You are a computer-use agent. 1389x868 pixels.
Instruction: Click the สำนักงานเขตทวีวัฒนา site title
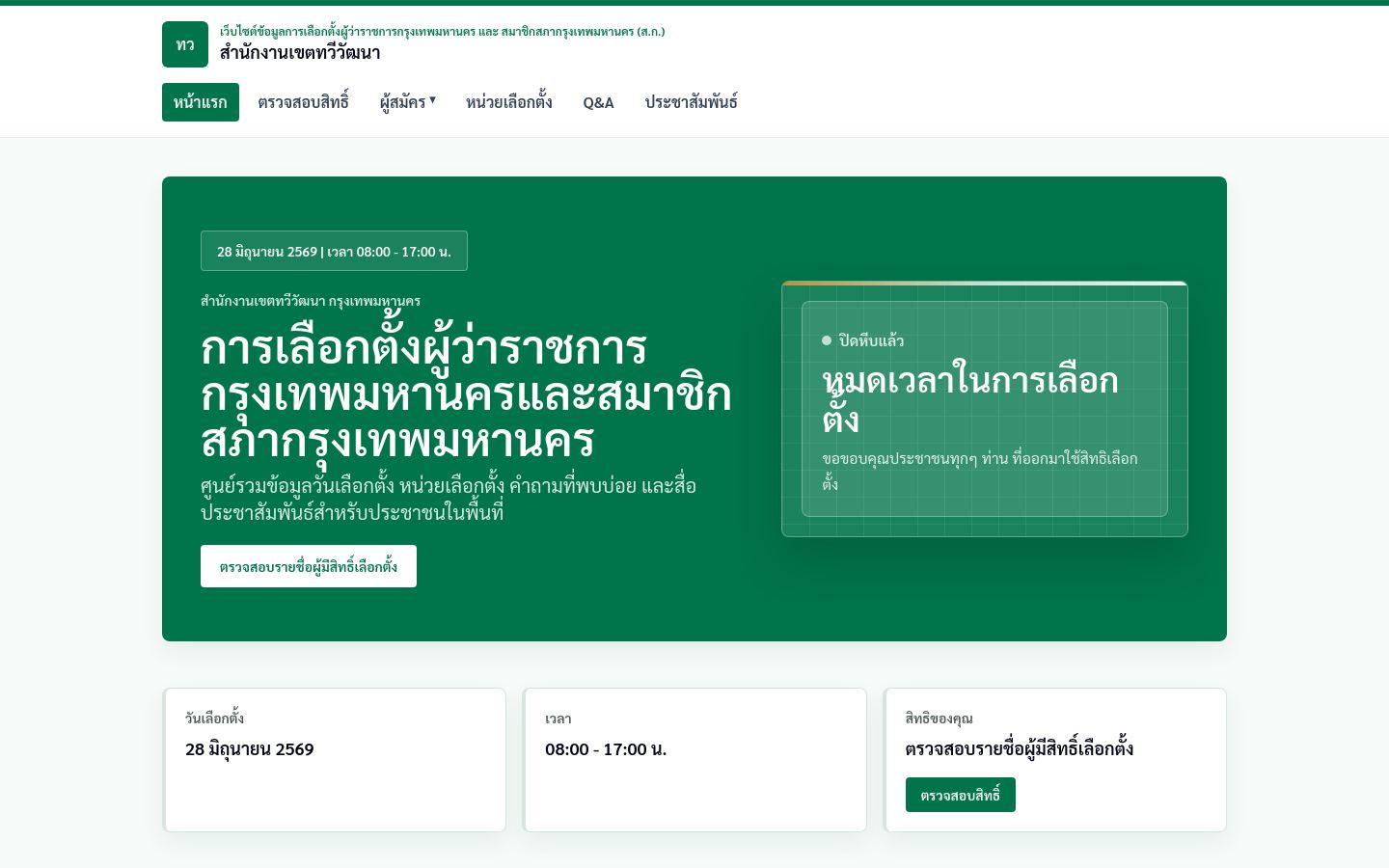[300, 53]
